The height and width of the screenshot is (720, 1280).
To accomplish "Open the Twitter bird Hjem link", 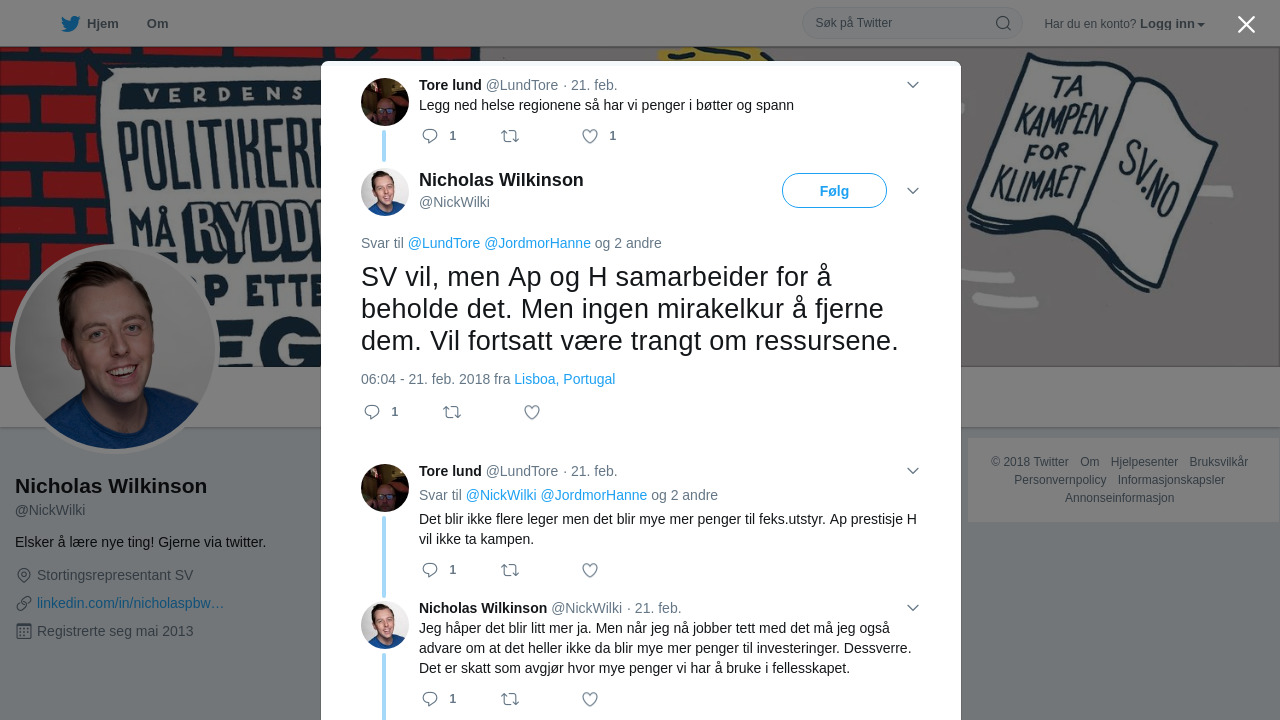I will pos(89,23).
